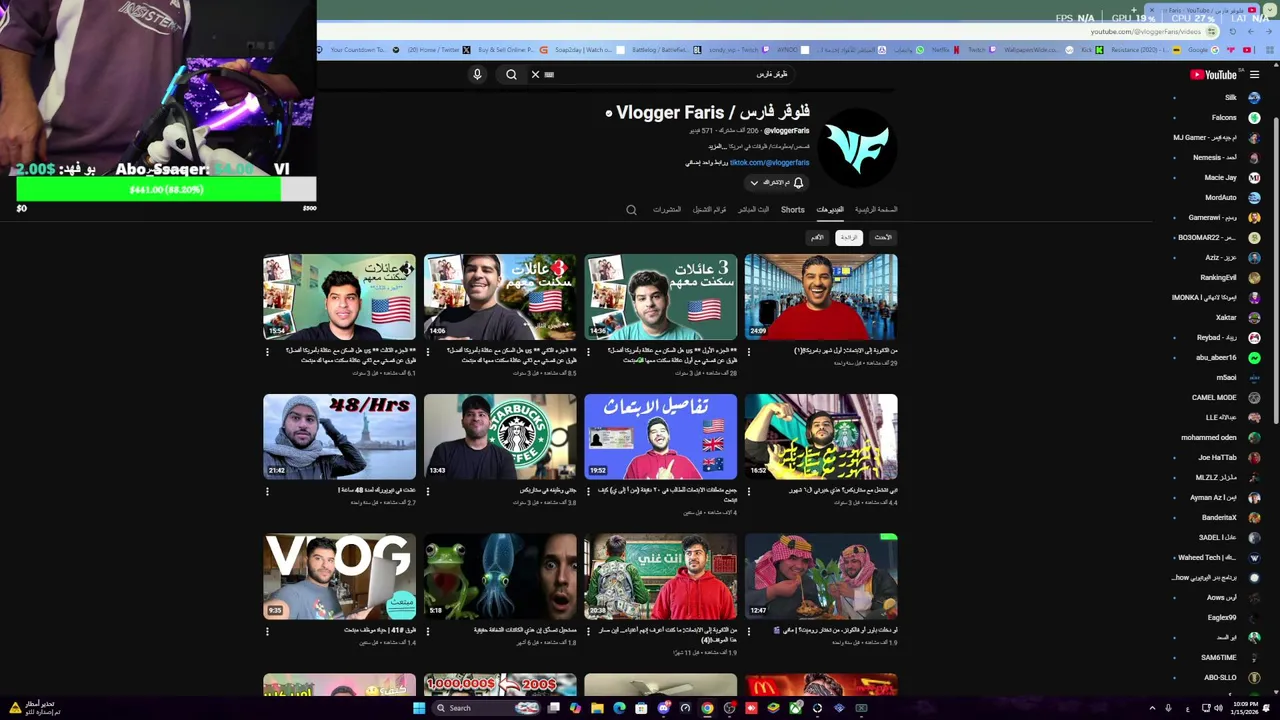
Task: Open three-dot menu of the 14:35 video
Action: click(588, 352)
